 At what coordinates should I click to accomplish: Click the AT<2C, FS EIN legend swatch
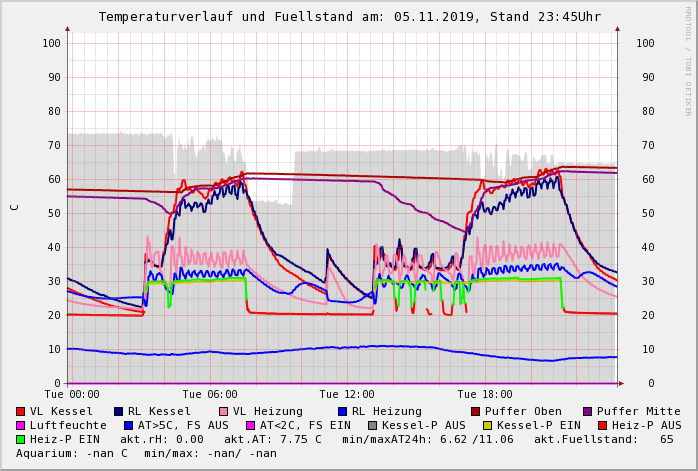point(251,425)
